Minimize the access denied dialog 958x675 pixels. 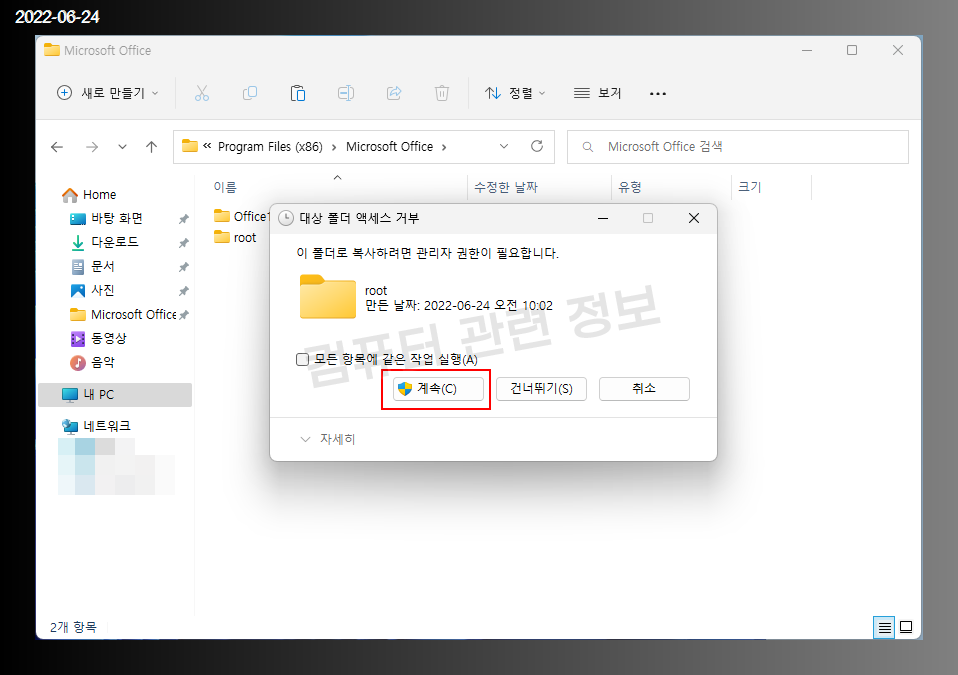[603, 218]
